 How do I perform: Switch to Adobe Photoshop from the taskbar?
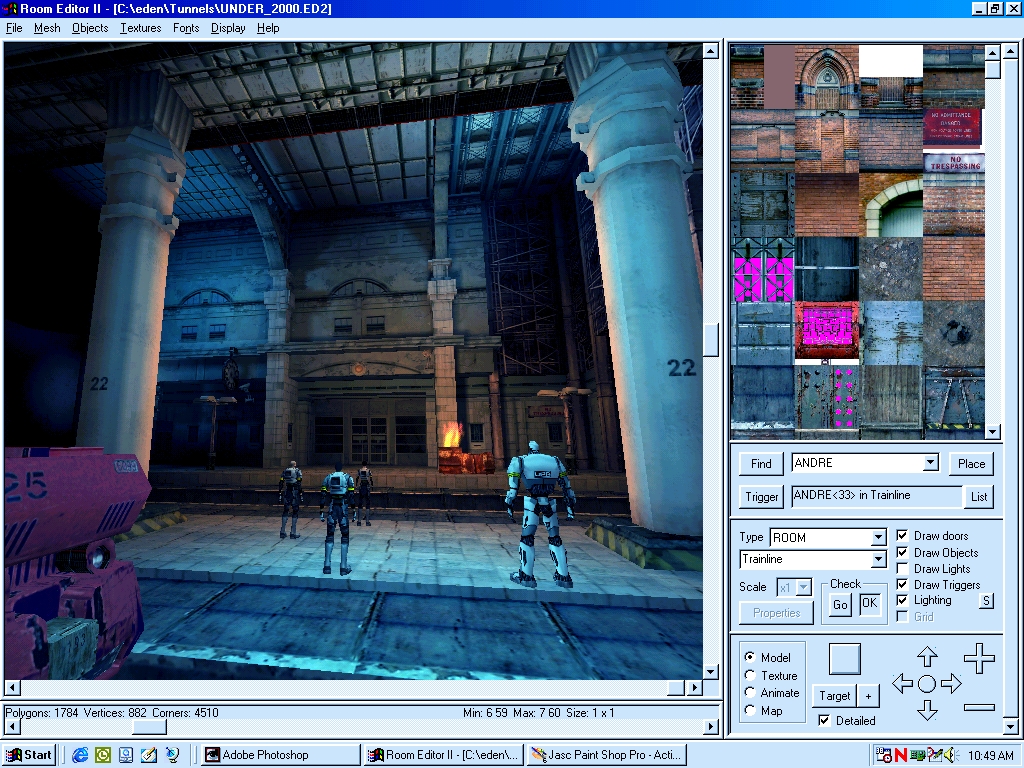(281, 755)
